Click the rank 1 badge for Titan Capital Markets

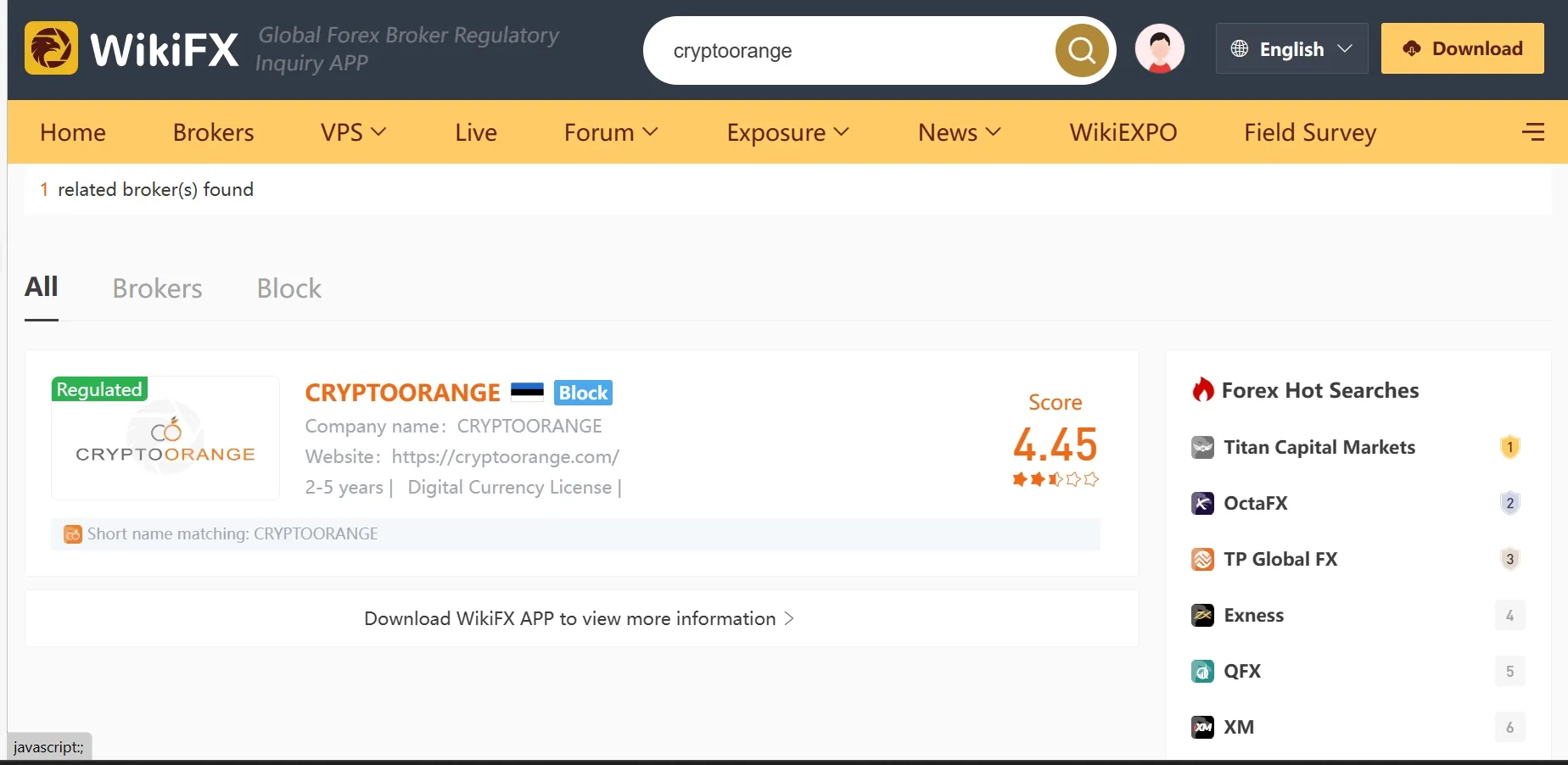click(1509, 447)
